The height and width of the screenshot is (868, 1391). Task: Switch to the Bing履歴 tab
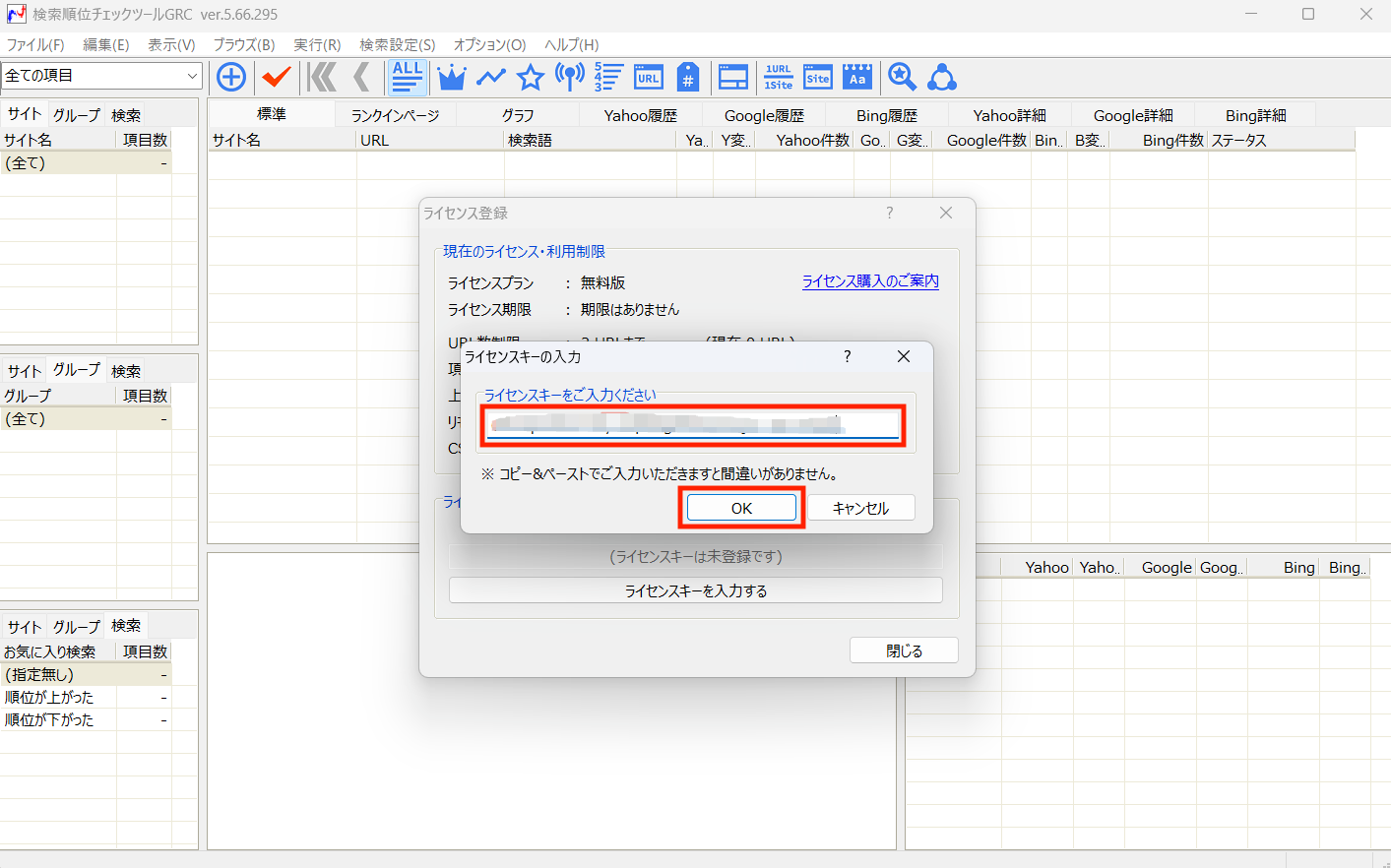click(887, 115)
